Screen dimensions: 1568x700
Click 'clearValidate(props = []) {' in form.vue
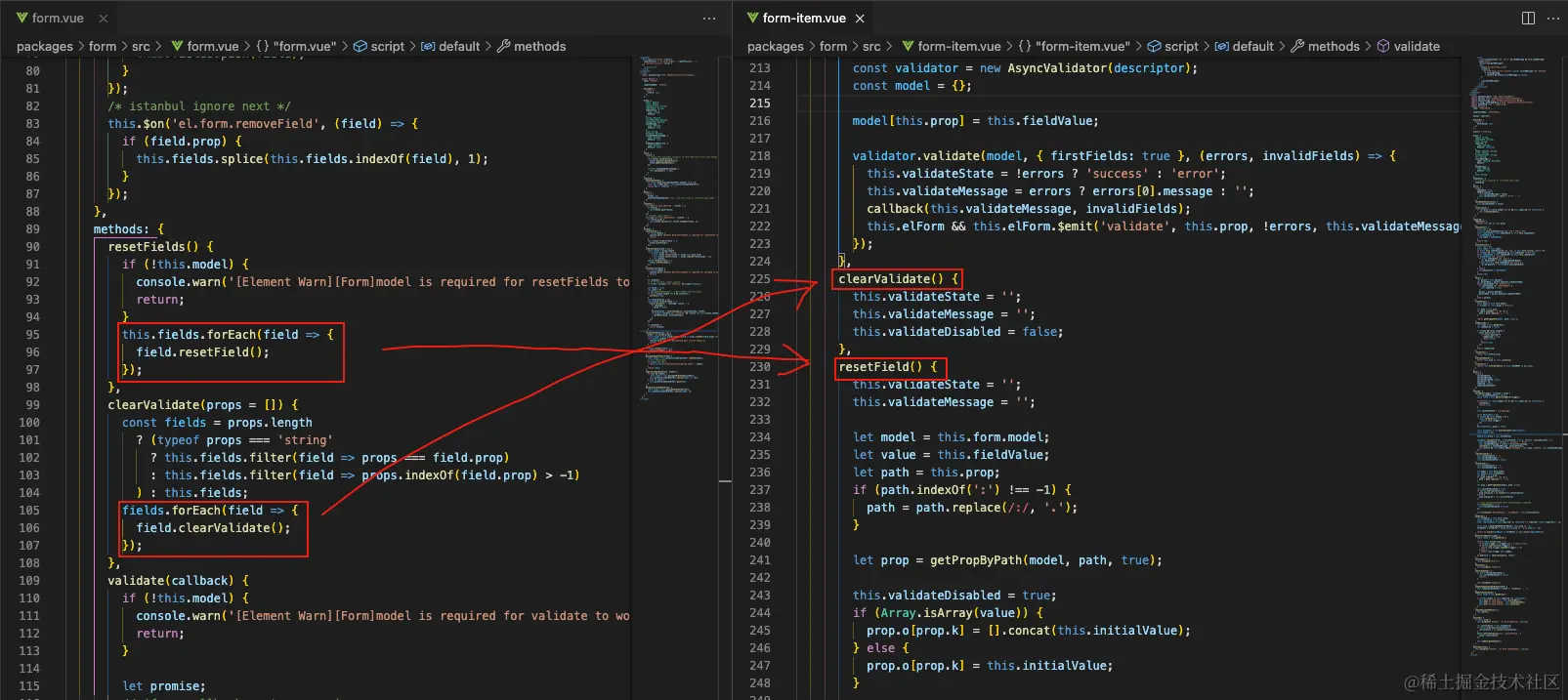click(x=203, y=405)
